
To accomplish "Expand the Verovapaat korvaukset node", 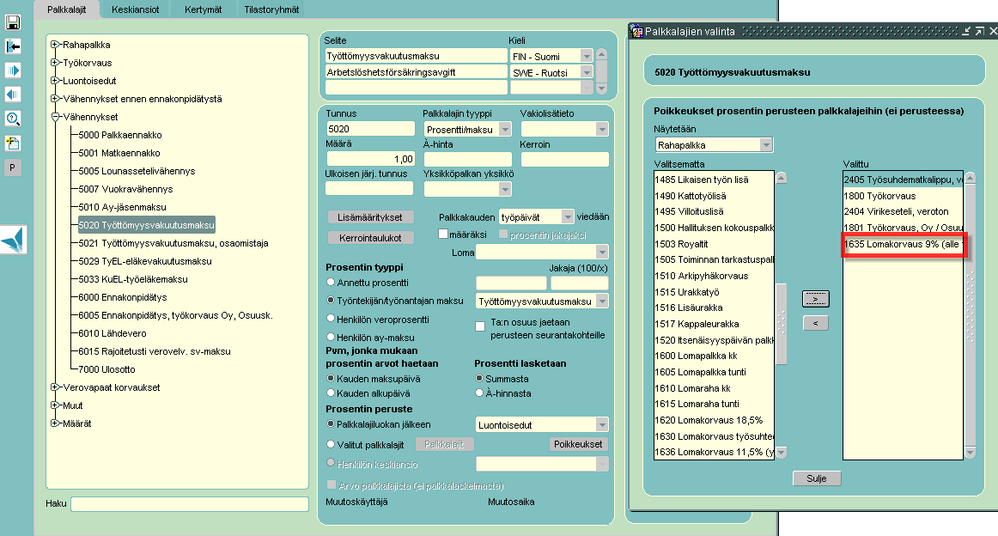I will click(55, 387).
